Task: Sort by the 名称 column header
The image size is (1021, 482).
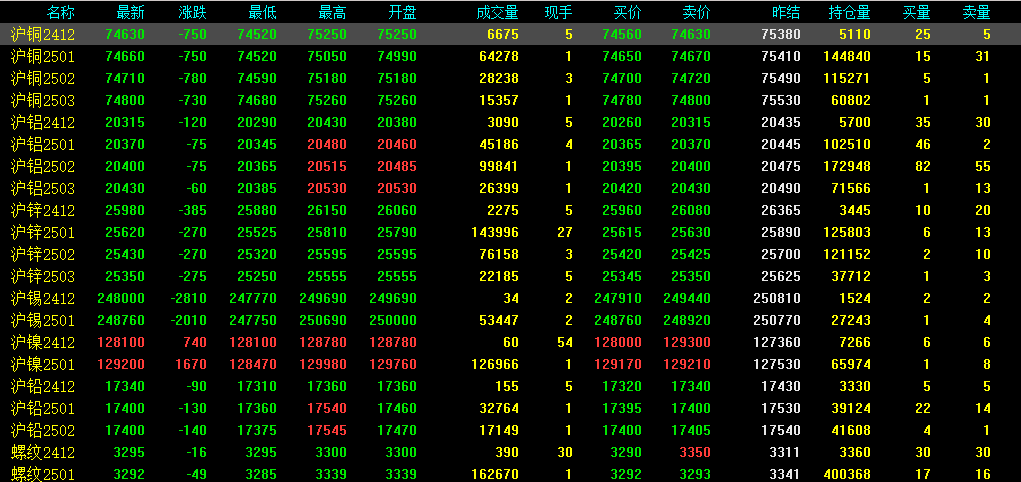Action: coord(61,12)
